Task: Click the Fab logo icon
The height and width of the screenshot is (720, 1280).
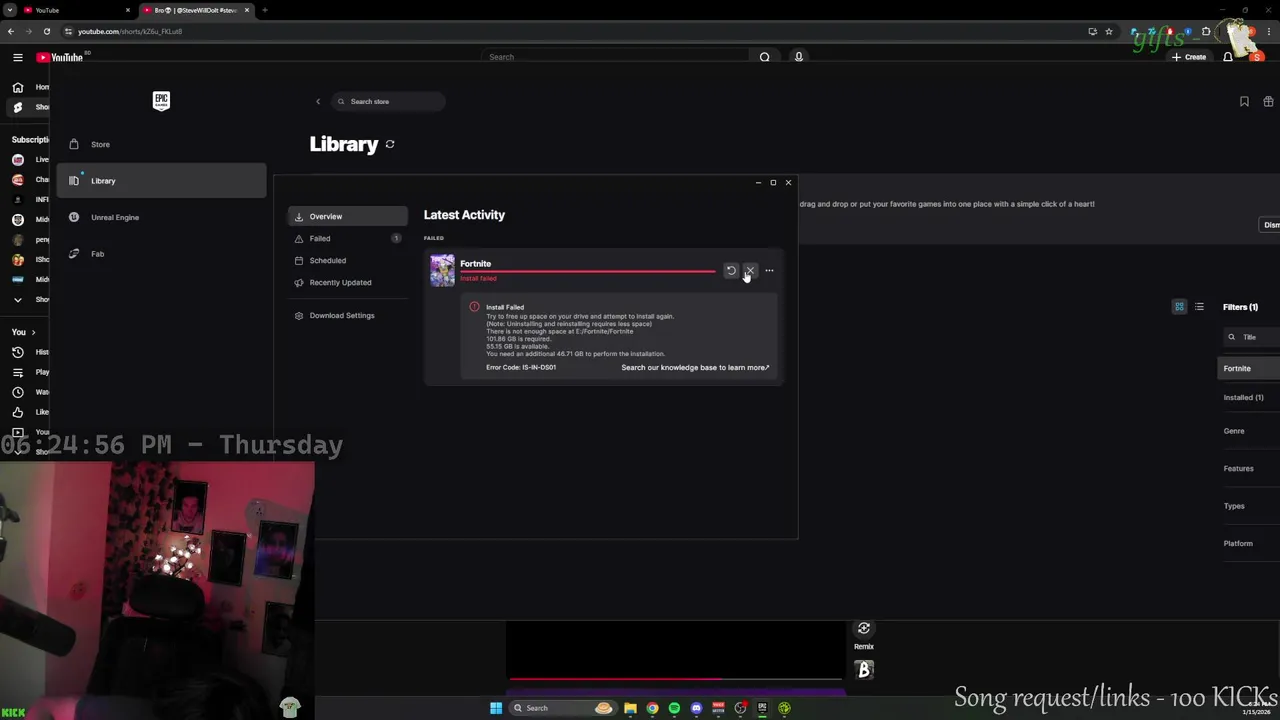Action: [73, 254]
